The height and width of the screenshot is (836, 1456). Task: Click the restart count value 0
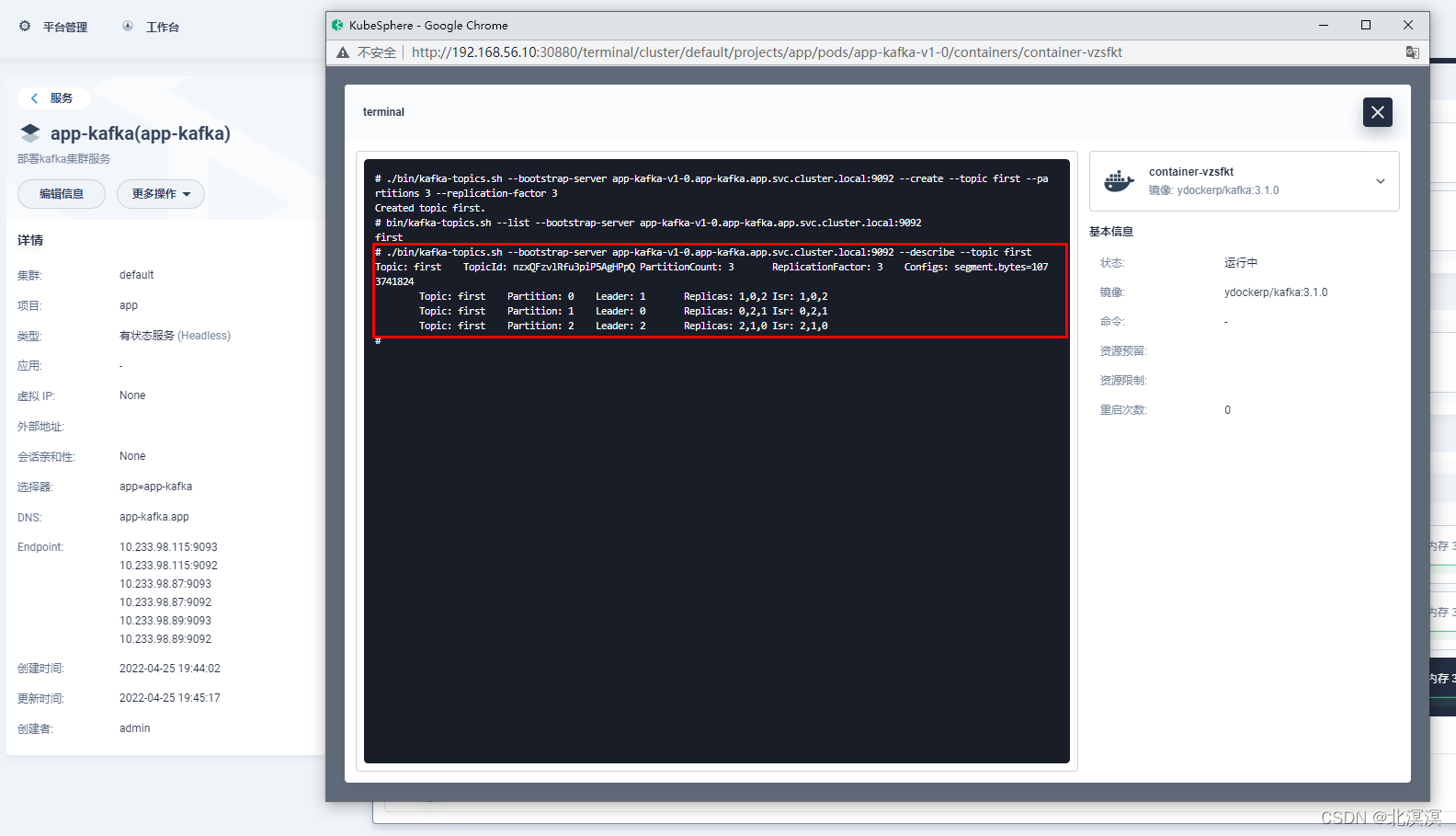click(1227, 410)
